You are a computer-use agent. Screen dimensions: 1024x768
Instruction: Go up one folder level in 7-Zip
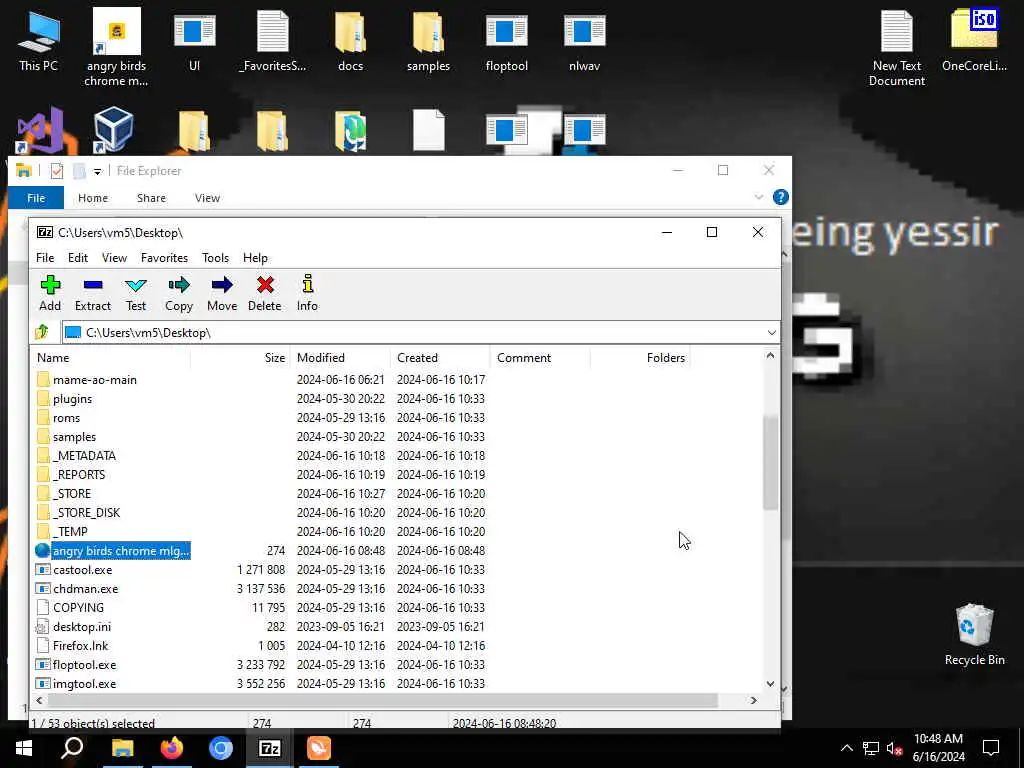click(x=42, y=332)
